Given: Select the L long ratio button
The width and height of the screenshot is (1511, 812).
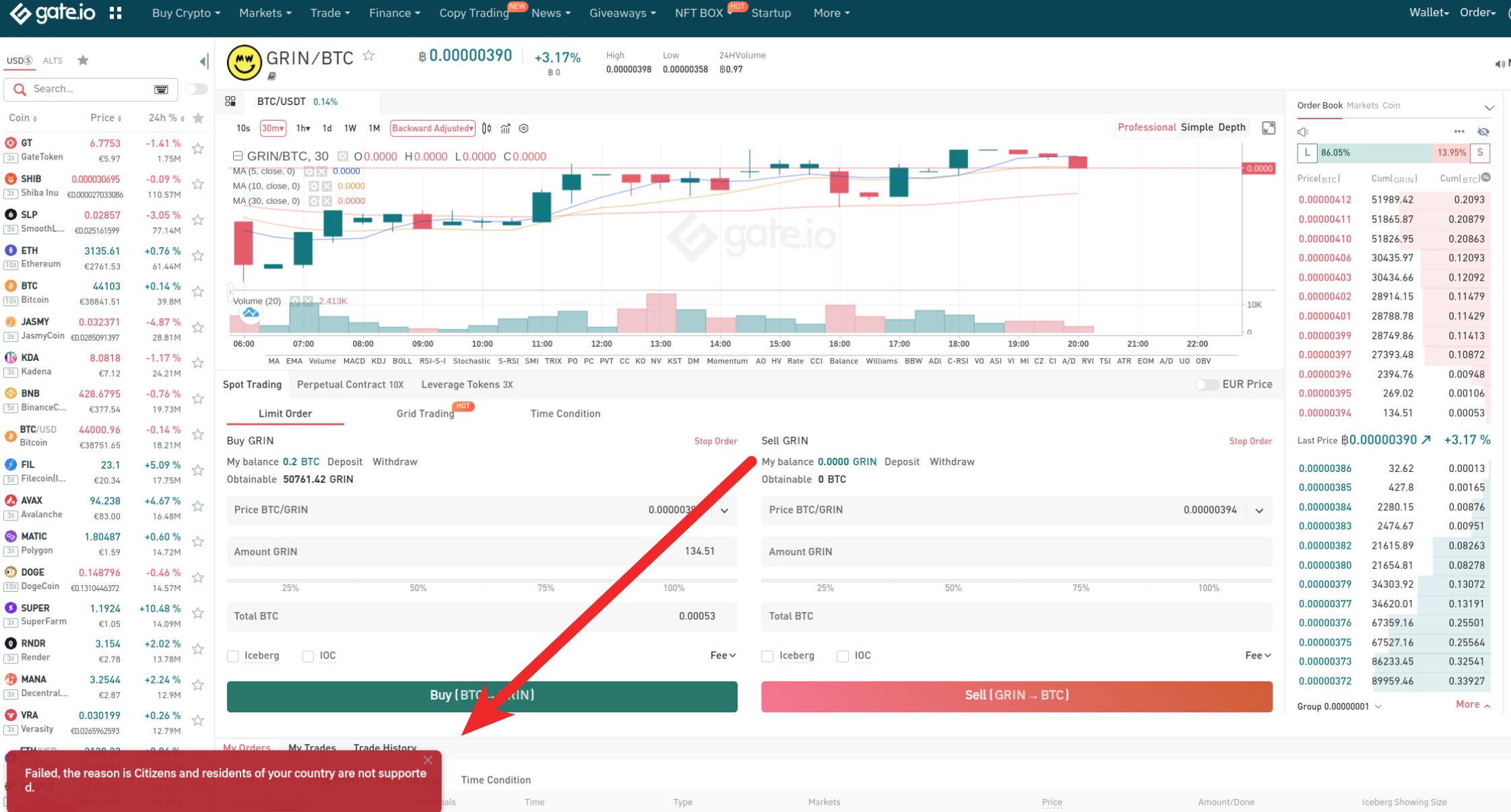Looking at the screenshot, I should 1307,153.
